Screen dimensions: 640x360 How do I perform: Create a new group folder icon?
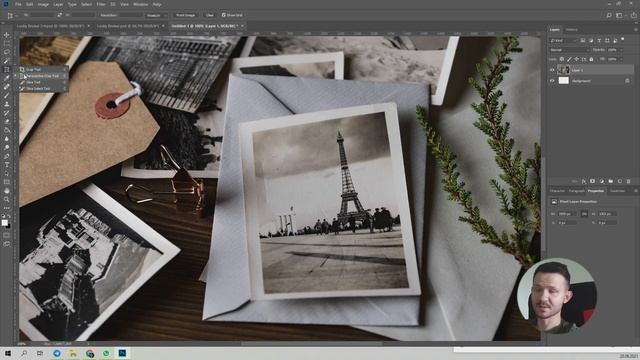click(611, 181)
